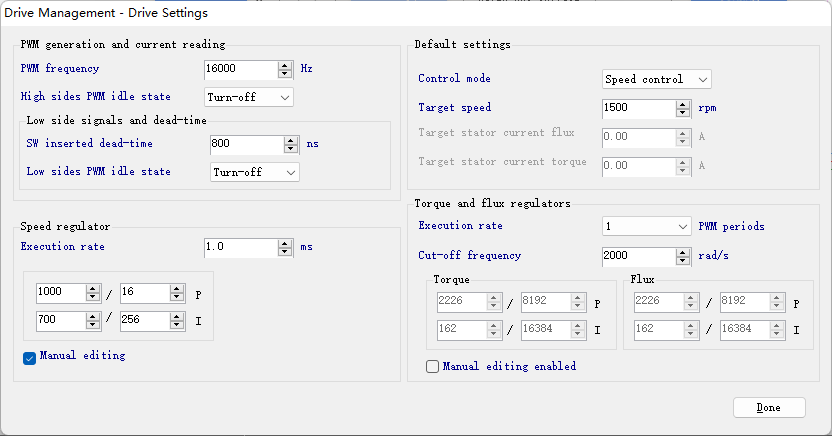
Task: Click the SW inserted dead-time label
Action: coord(90,143)
